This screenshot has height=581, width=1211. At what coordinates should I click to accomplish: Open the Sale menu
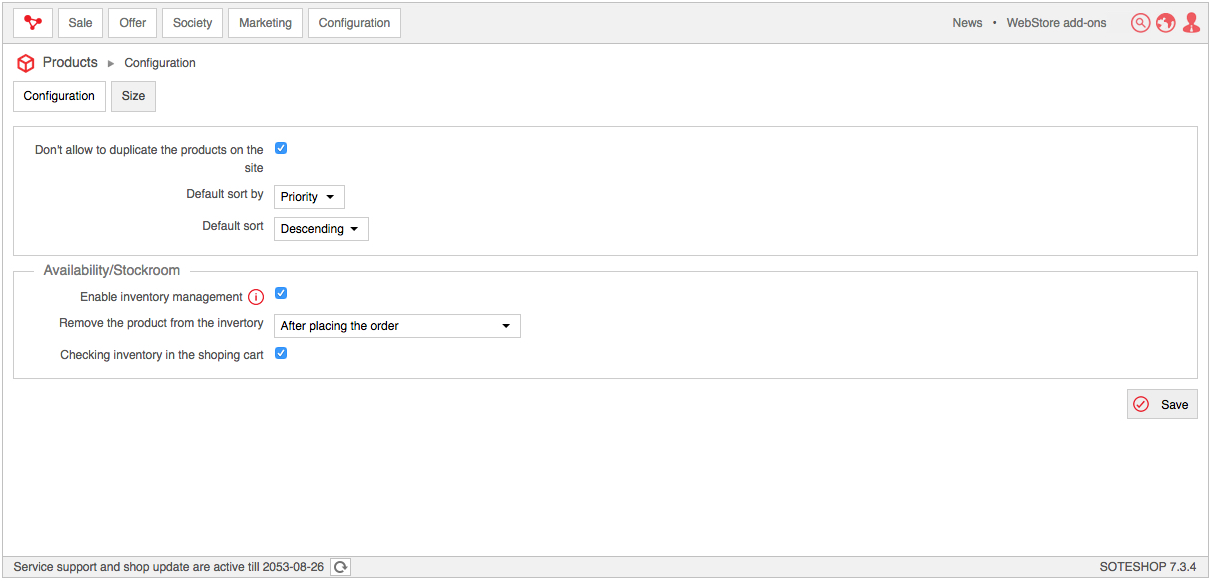click(x=80, y=23)
